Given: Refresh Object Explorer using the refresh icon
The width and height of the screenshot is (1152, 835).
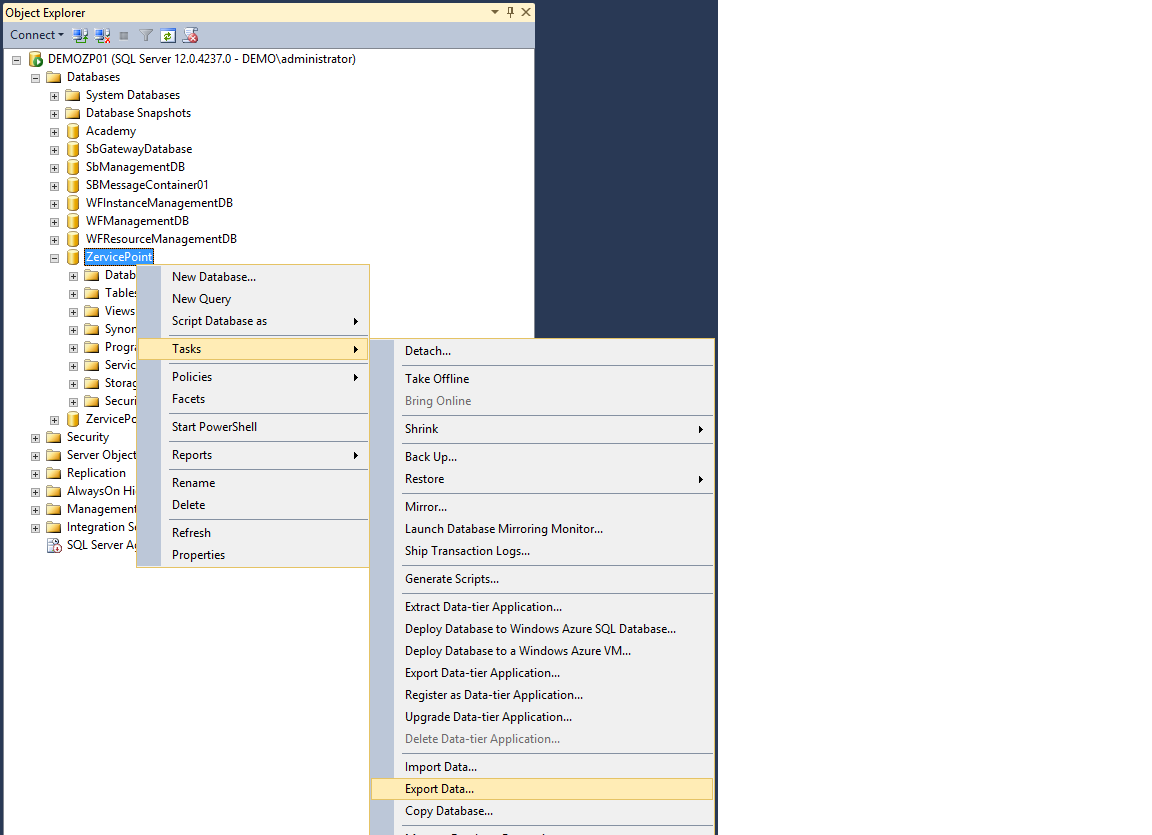Looking at the screenshot, I should coord(167,34).
